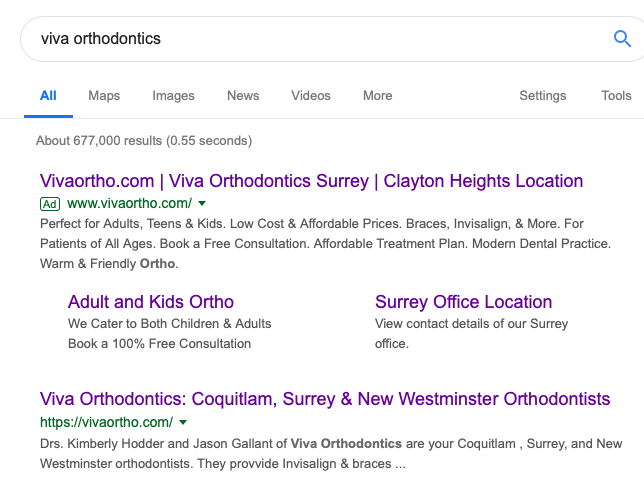Open the dropdown arrow next to https://vivaortho.com/
The image size is (644, 493).
tap(183, 422)
